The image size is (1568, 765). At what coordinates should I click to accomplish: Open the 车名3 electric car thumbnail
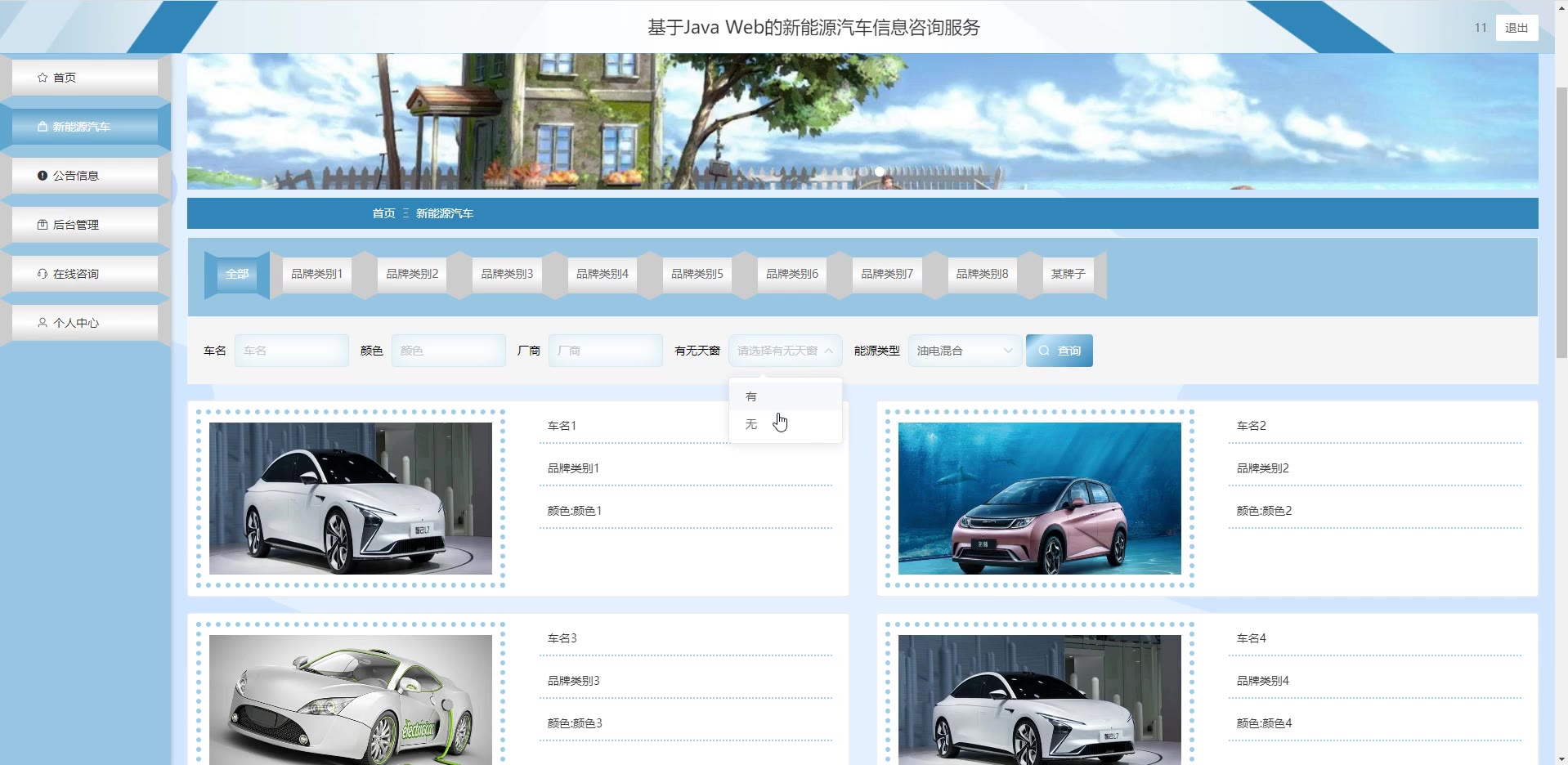351,700
